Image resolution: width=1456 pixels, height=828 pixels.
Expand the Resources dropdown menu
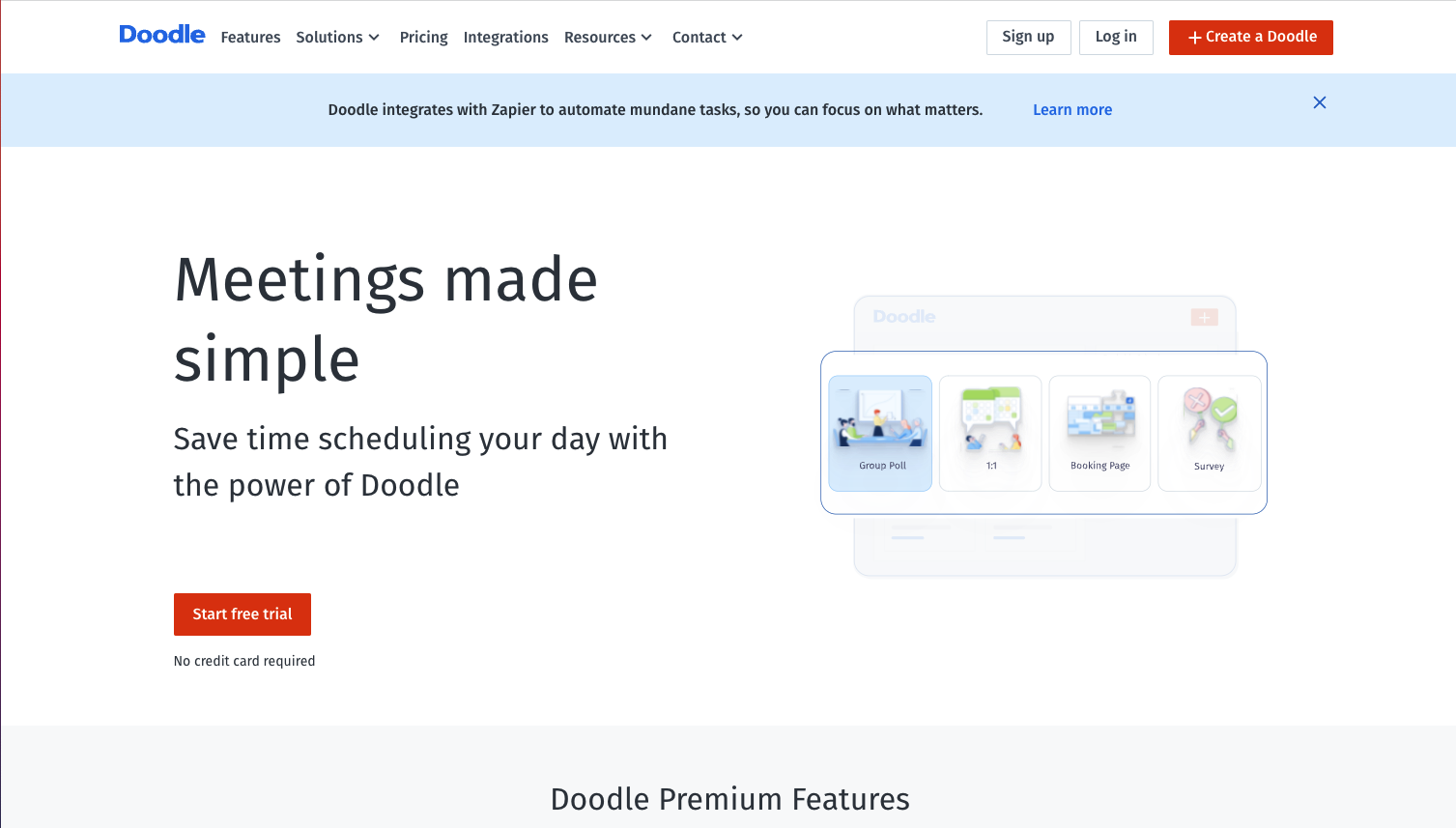(608, 37)
